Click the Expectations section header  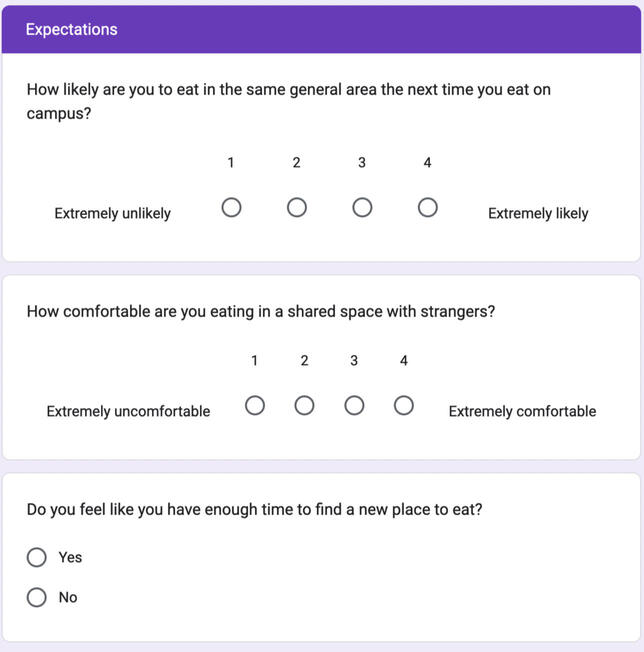coord(72,29)
